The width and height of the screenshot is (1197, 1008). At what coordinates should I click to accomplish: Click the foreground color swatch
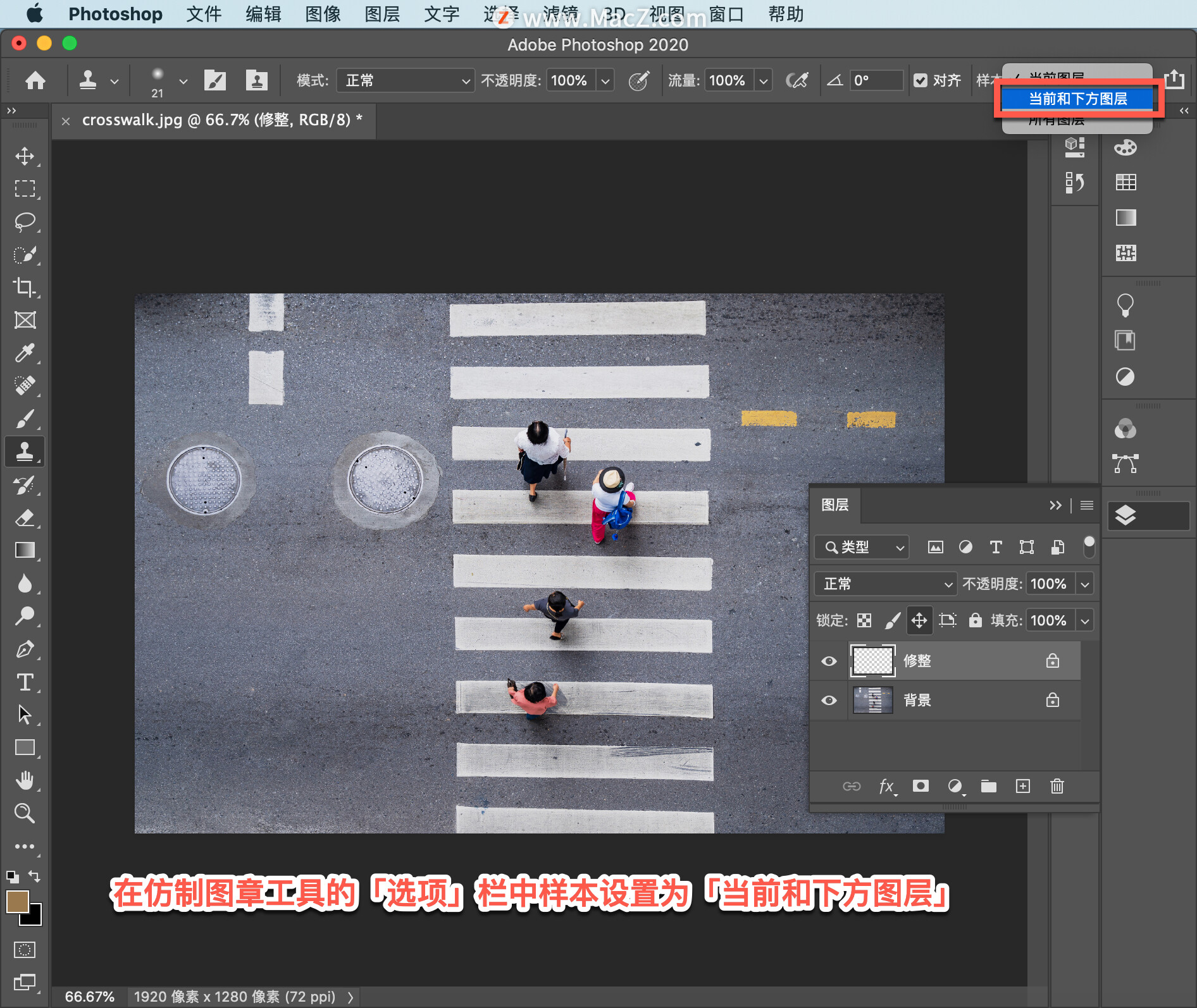(x=17, y=902)
